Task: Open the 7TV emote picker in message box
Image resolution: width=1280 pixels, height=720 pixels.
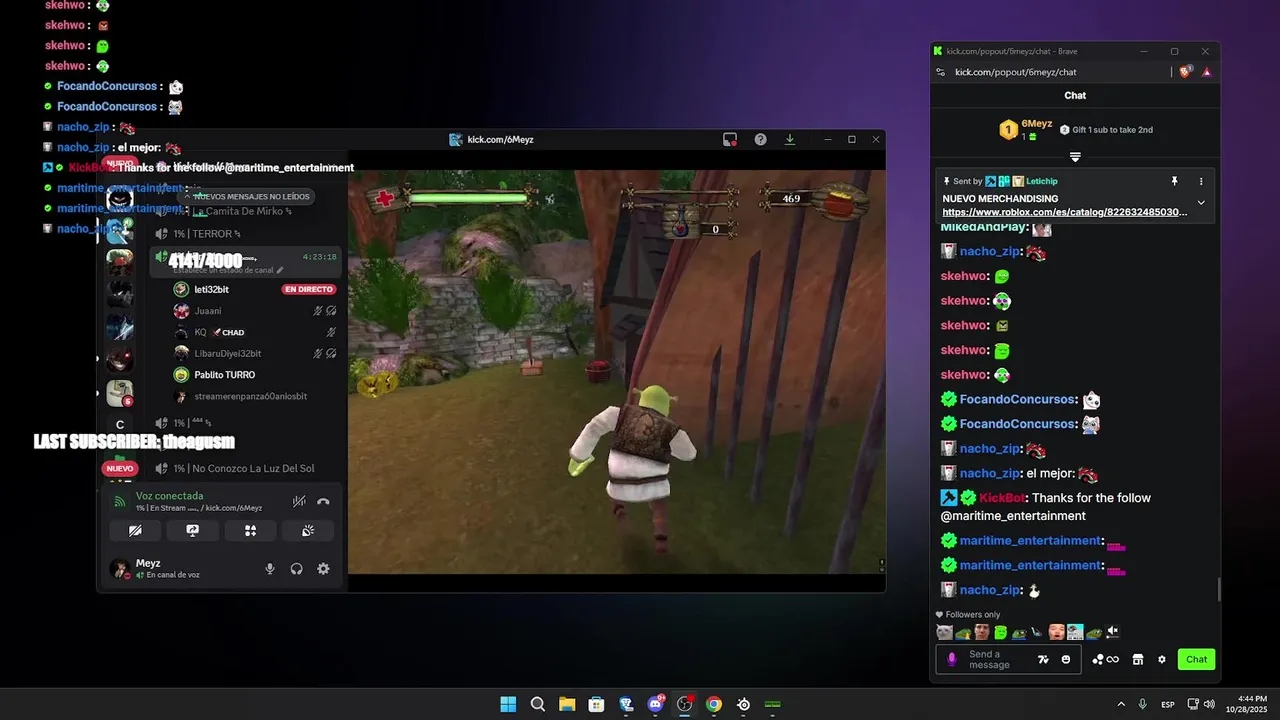Action: click(x=1043, y=659)
